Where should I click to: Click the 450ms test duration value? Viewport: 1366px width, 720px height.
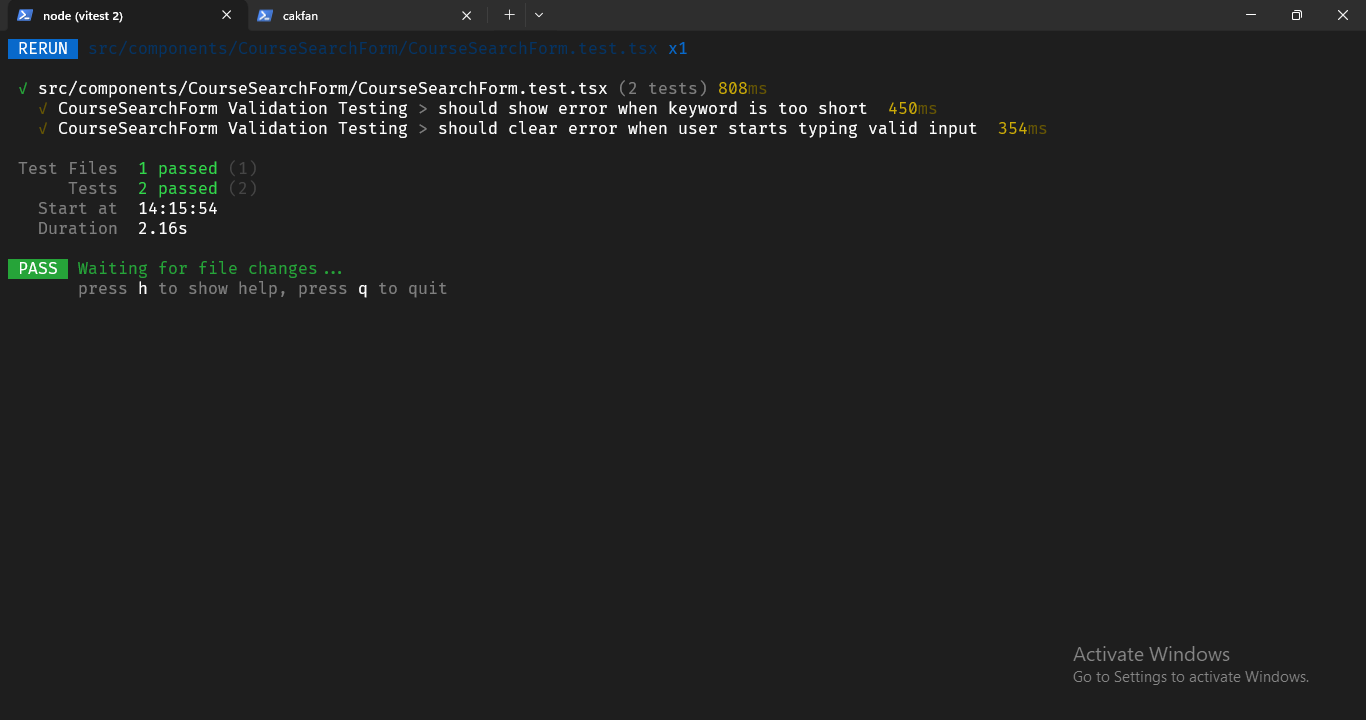(x=912, y=108)
